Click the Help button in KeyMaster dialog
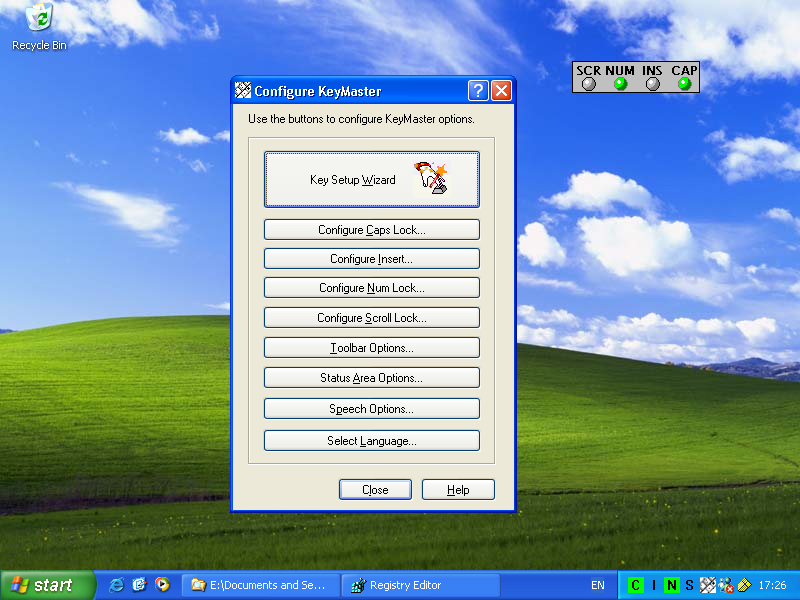Screen dimensions: 800x600 pyautogui.click(x=458, y=490)
